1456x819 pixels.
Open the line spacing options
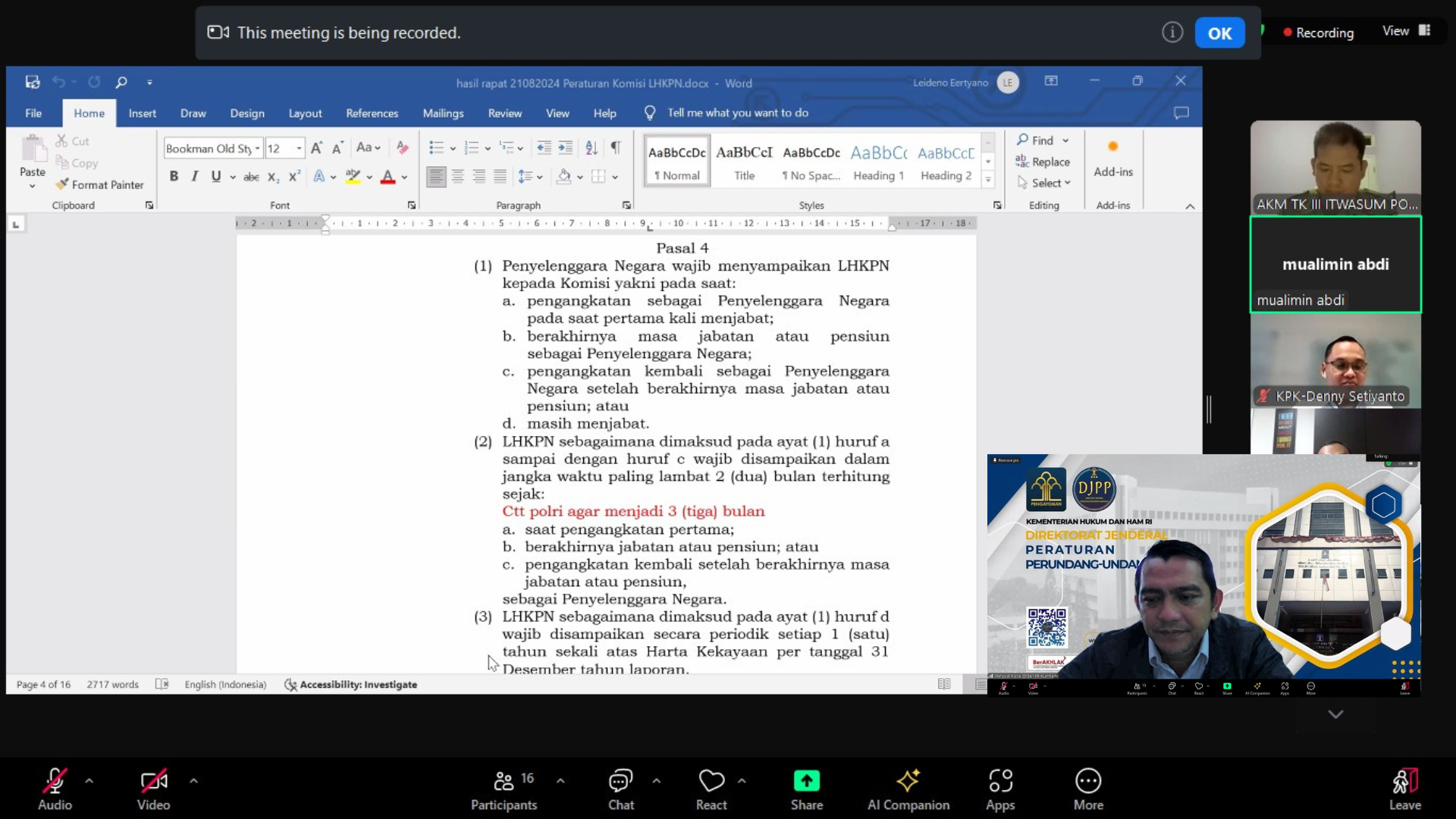point(530,177)
